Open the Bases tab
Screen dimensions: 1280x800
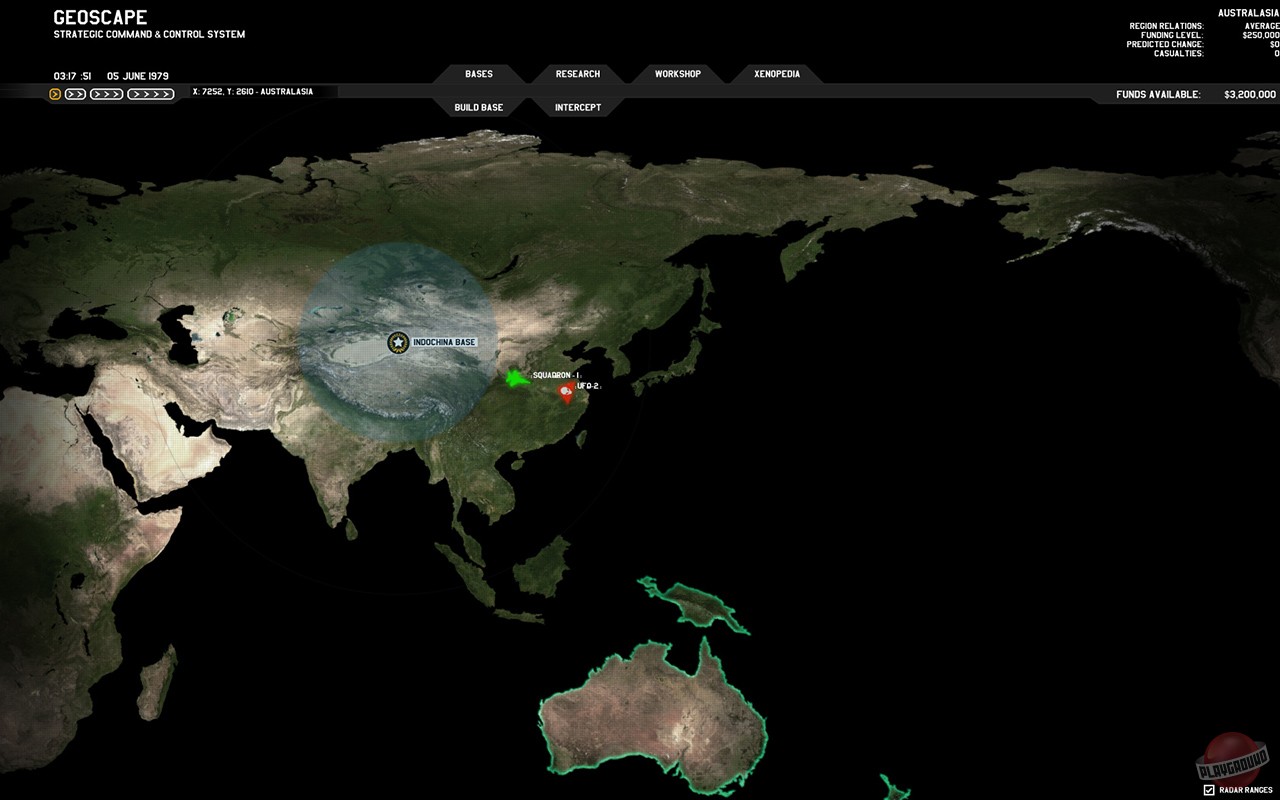coord(479,74)
